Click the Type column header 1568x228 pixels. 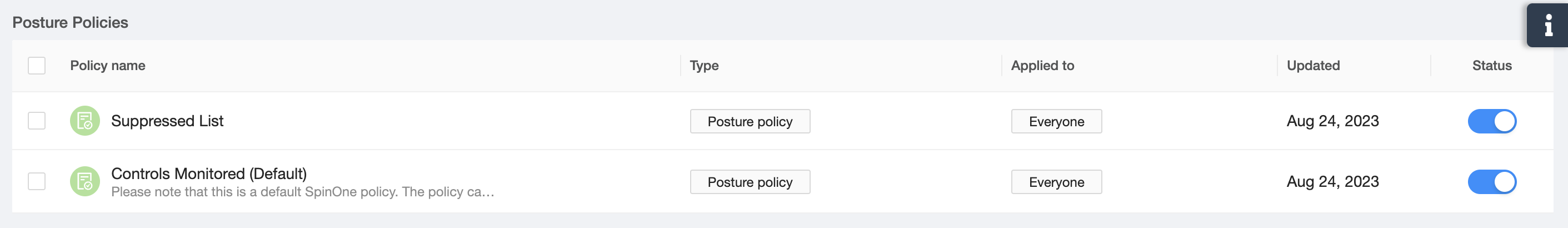click(704, 66)
